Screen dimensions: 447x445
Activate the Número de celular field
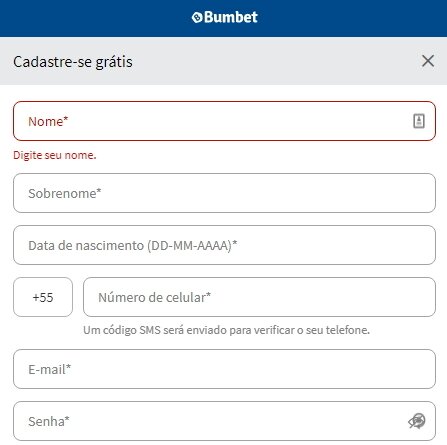pyautogui.click(x=259, y=297)
